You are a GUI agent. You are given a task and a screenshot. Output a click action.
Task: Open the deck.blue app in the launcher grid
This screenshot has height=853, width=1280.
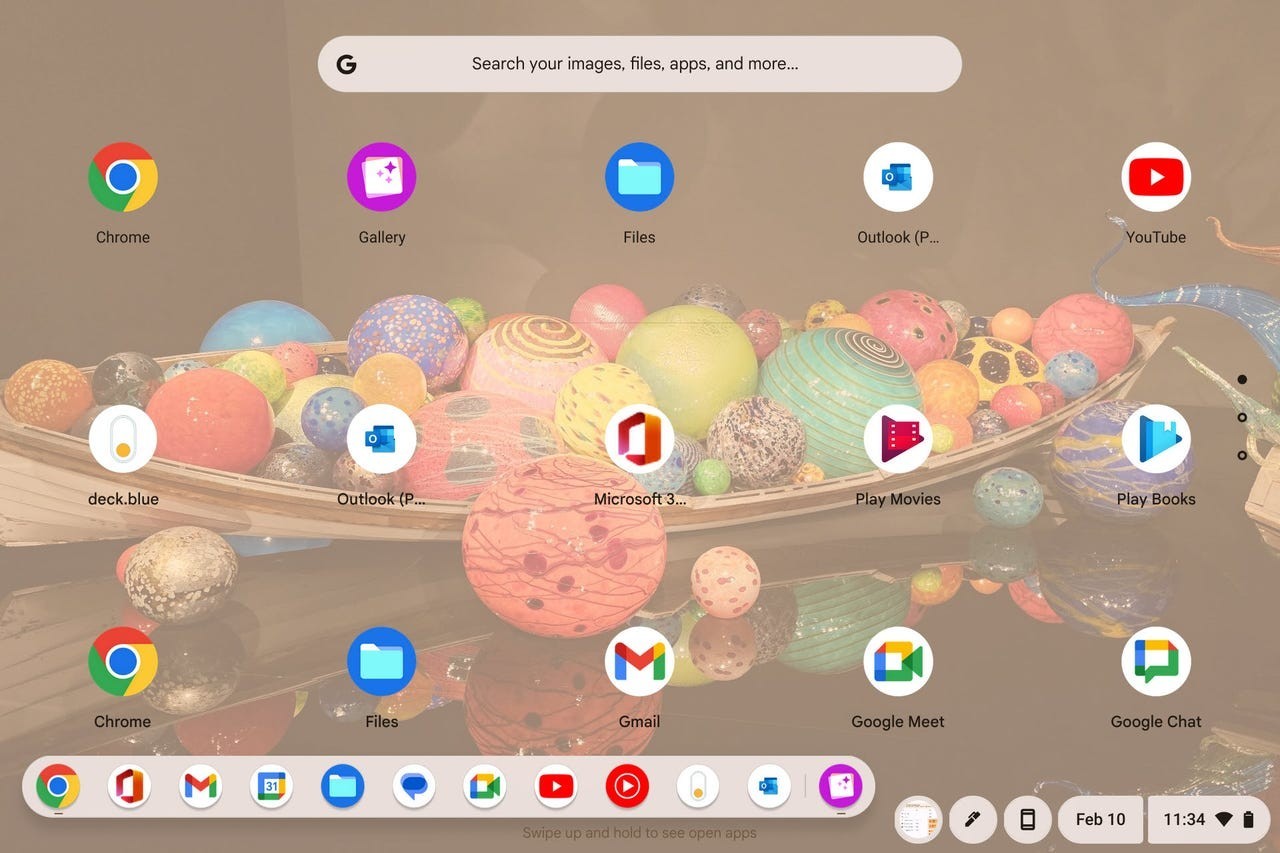pyautogui.click(x=123, y=439)
